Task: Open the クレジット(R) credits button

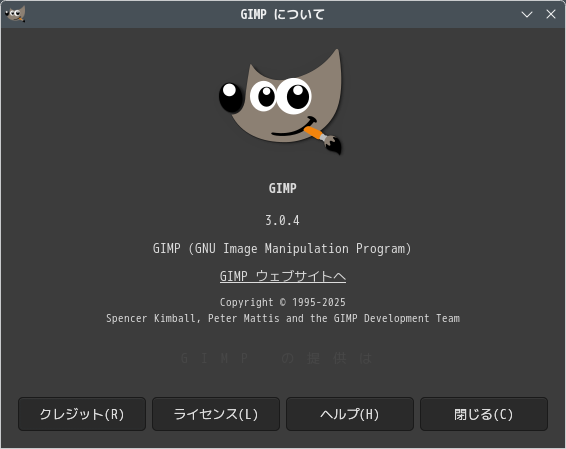Action: pyautogui.click(x=82, y=414)
